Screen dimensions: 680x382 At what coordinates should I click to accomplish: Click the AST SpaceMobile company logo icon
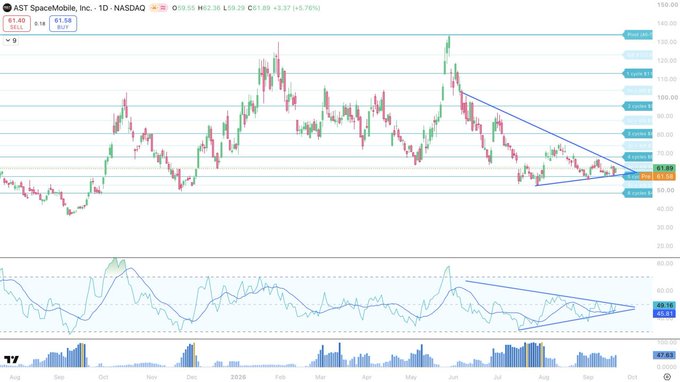[7, 8]
